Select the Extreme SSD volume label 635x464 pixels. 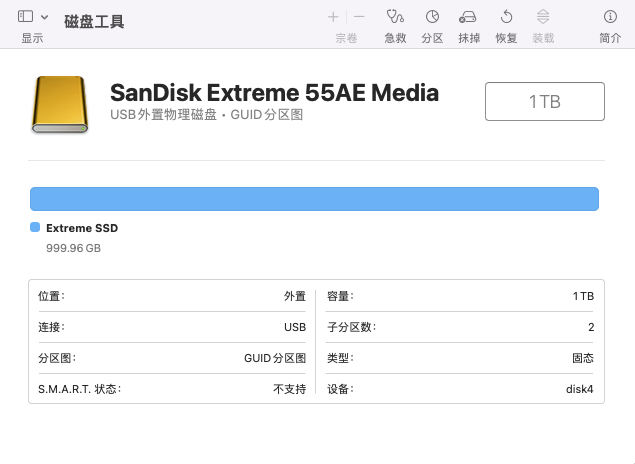click(x=82, y=228)
